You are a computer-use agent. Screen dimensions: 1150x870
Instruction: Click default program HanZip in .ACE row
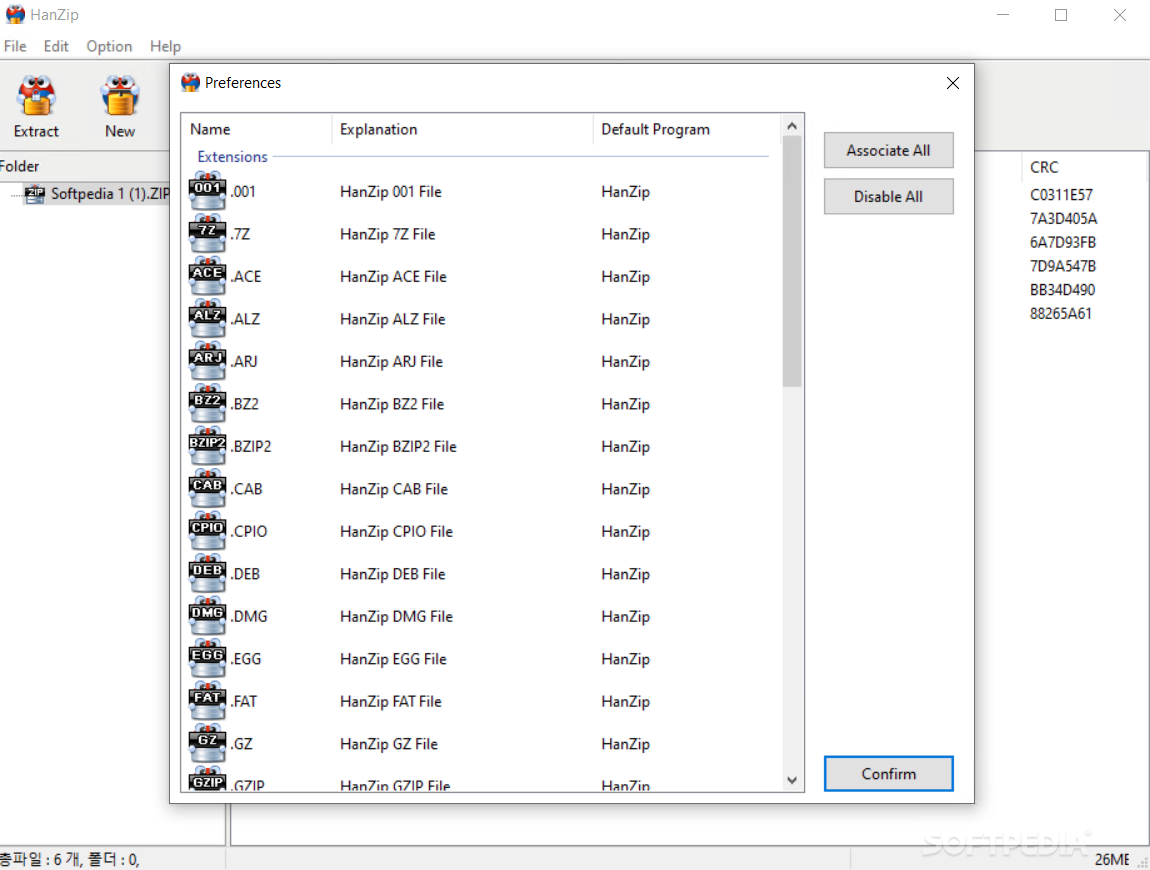tap(626, 277)
